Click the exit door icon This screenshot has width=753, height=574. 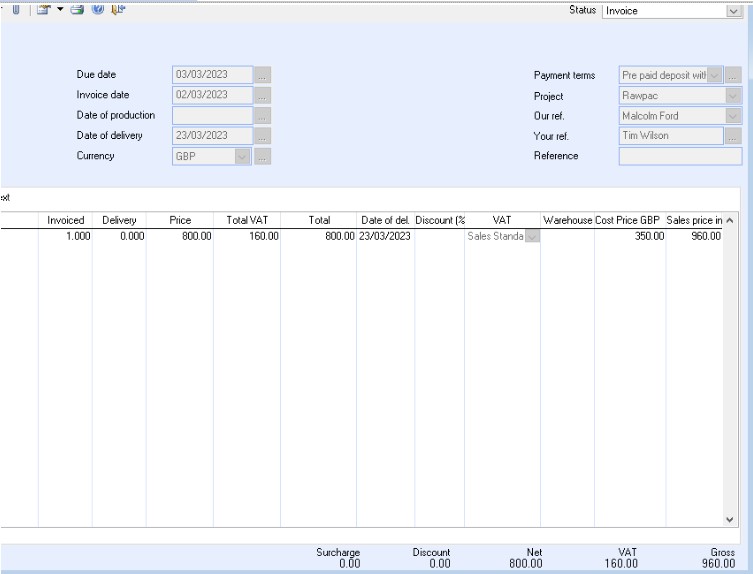(118, 9)
